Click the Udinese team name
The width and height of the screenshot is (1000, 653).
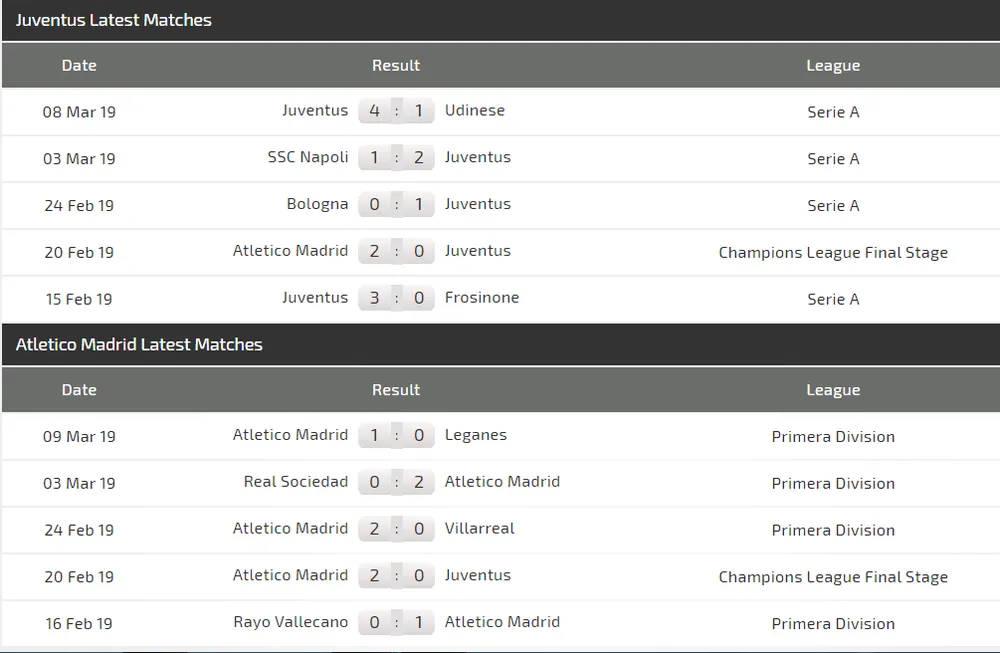point(474,111)
